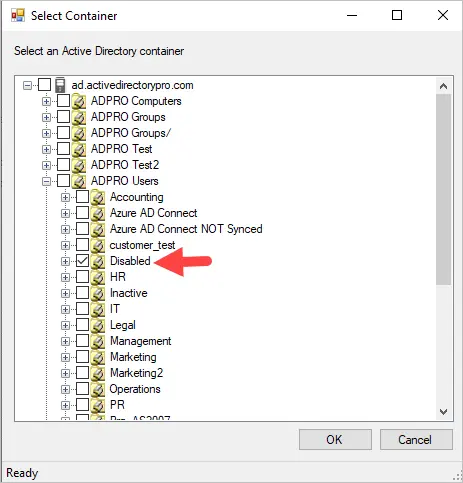Screen dimensions: 463x483
Task: Click the Operations OU folder icon
Action: point(98,389)
